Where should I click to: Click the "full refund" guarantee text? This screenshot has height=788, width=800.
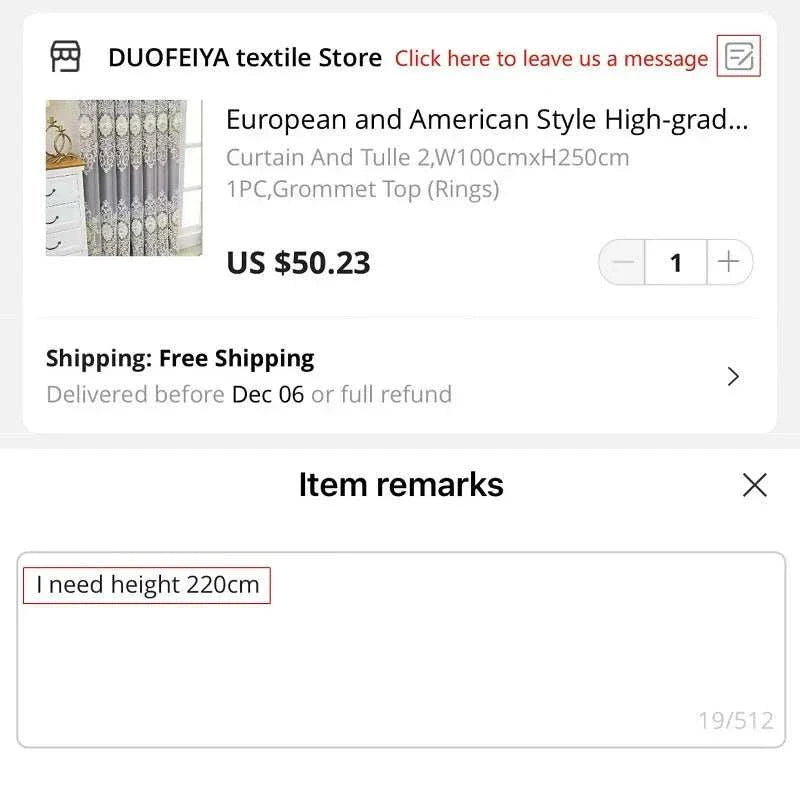pyautogui.click(x=396, y=394)
